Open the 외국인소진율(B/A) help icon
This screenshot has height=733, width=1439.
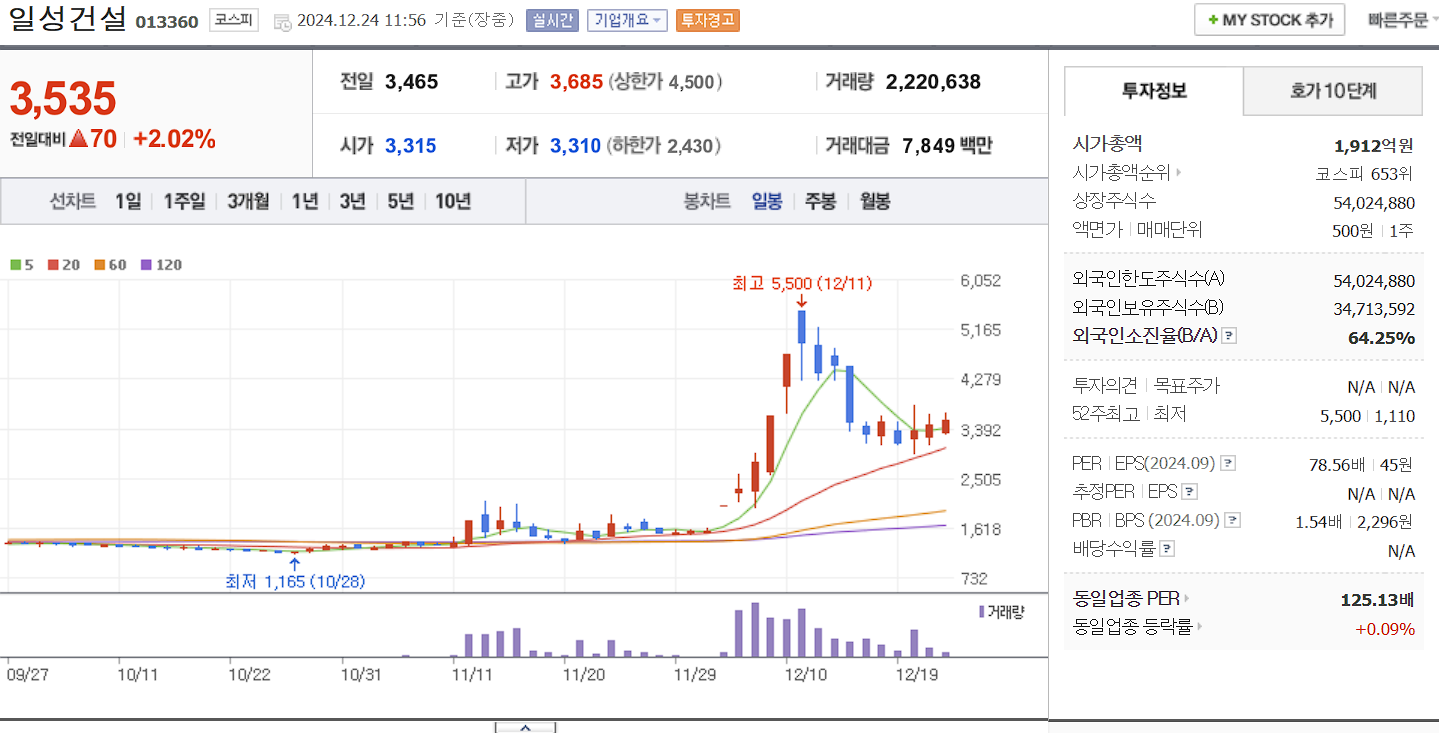(1228, 336)
